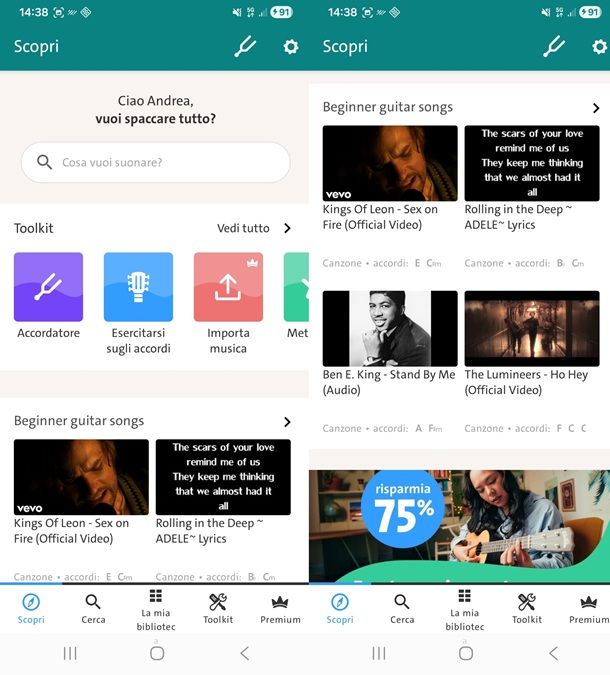Tap 'Canzone • accordi: F C' under Ho Hey
This screenshot has width=610, height=675.
click(525, 428)
